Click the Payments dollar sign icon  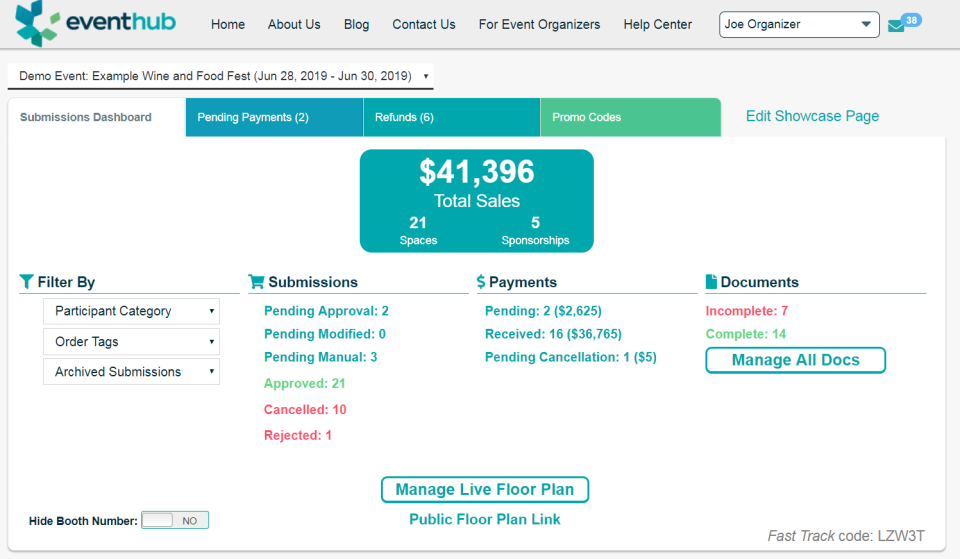pos(481,282)
